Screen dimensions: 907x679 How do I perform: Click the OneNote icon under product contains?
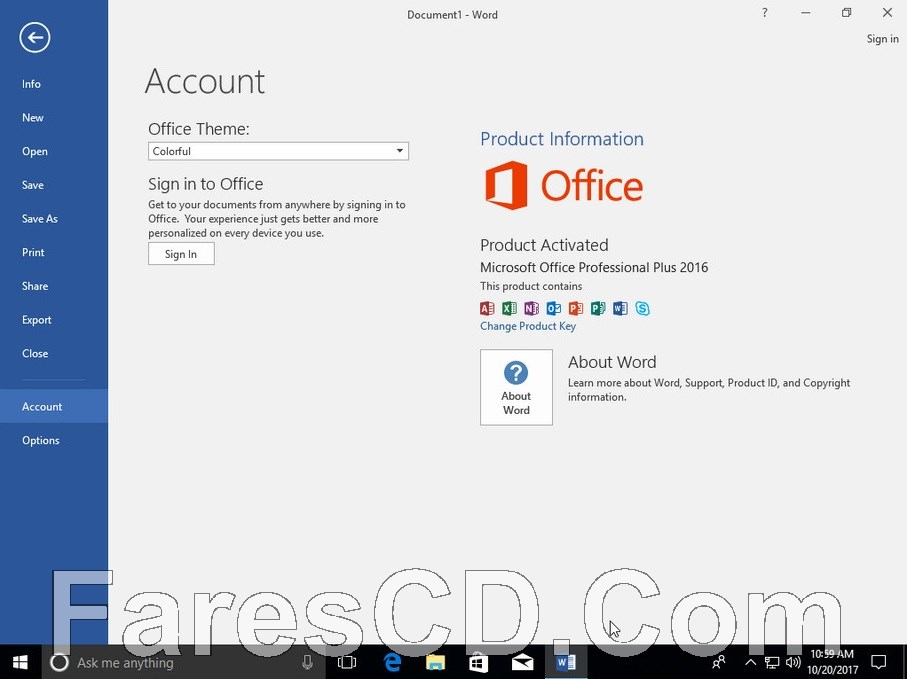point(531,308)
